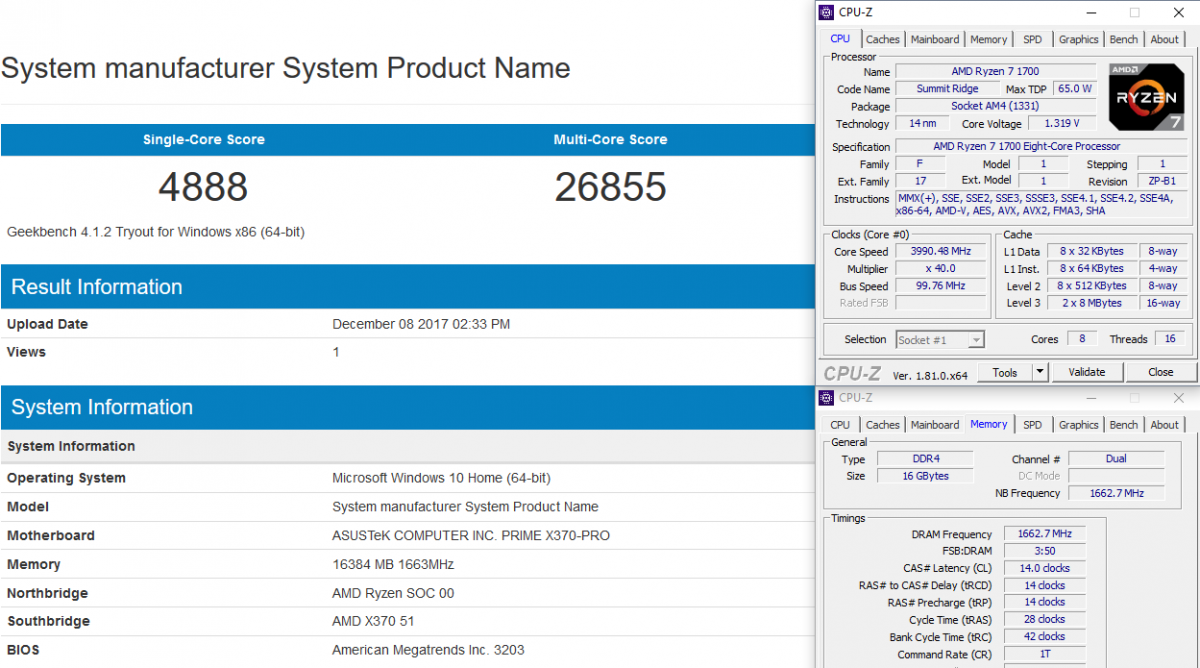The image size is (1200, 668).
Task: Click the Core Voltage value 1.319 V
Action: pos(1062,124)
